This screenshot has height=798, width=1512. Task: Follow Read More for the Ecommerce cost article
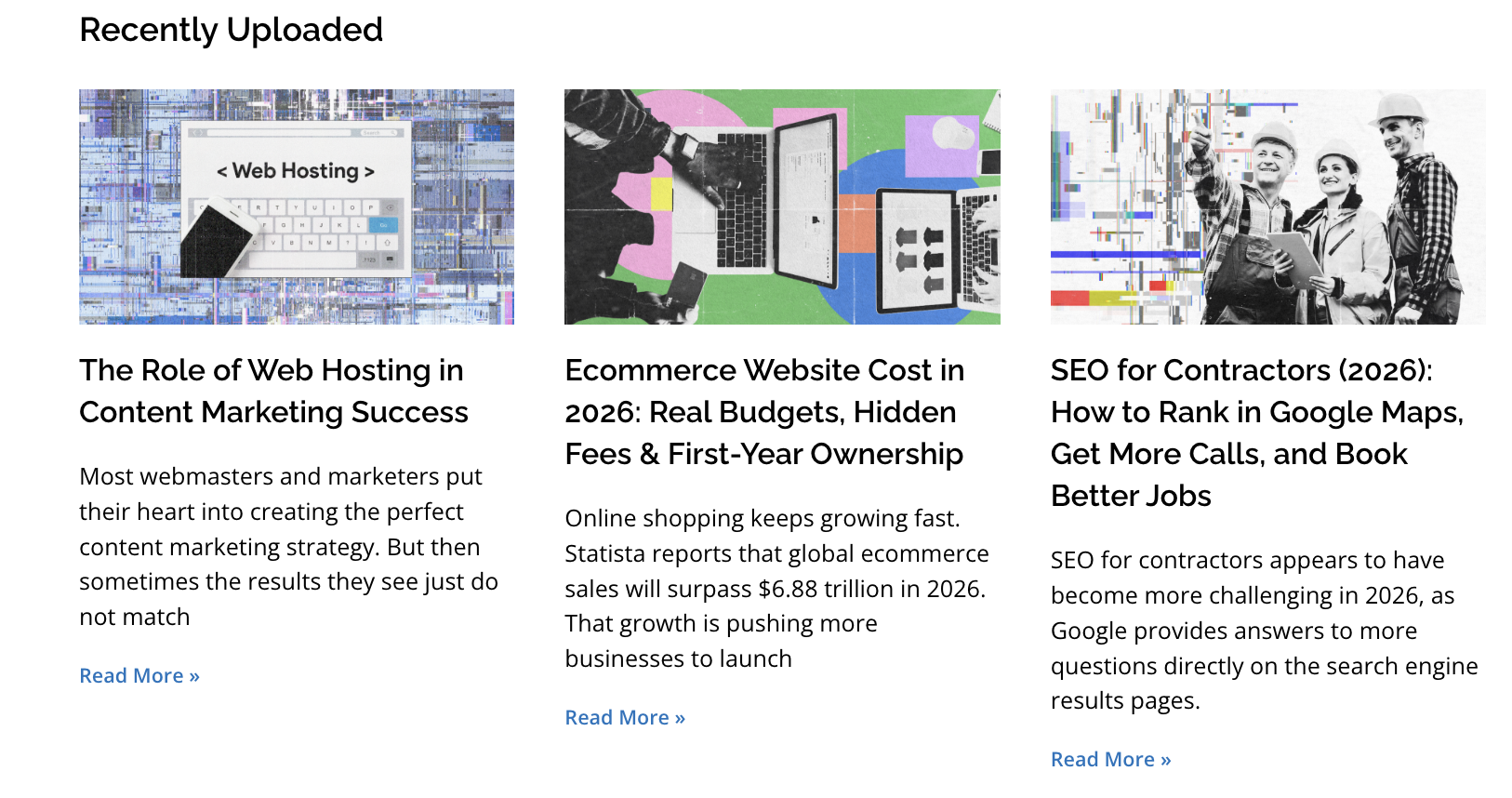[624, 717]
